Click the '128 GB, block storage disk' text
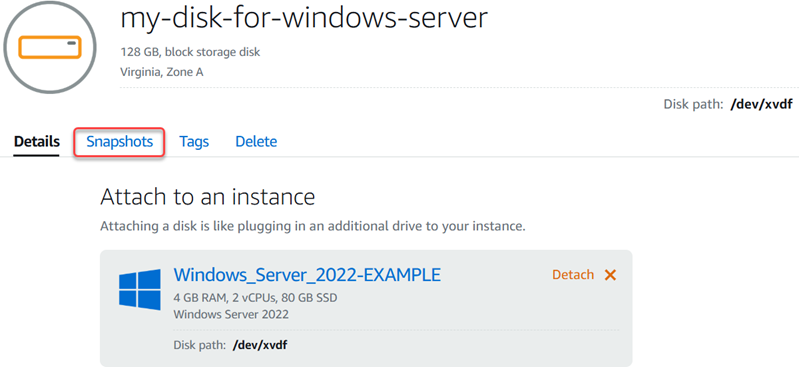 pyautogui.click(x=190, y=52)
